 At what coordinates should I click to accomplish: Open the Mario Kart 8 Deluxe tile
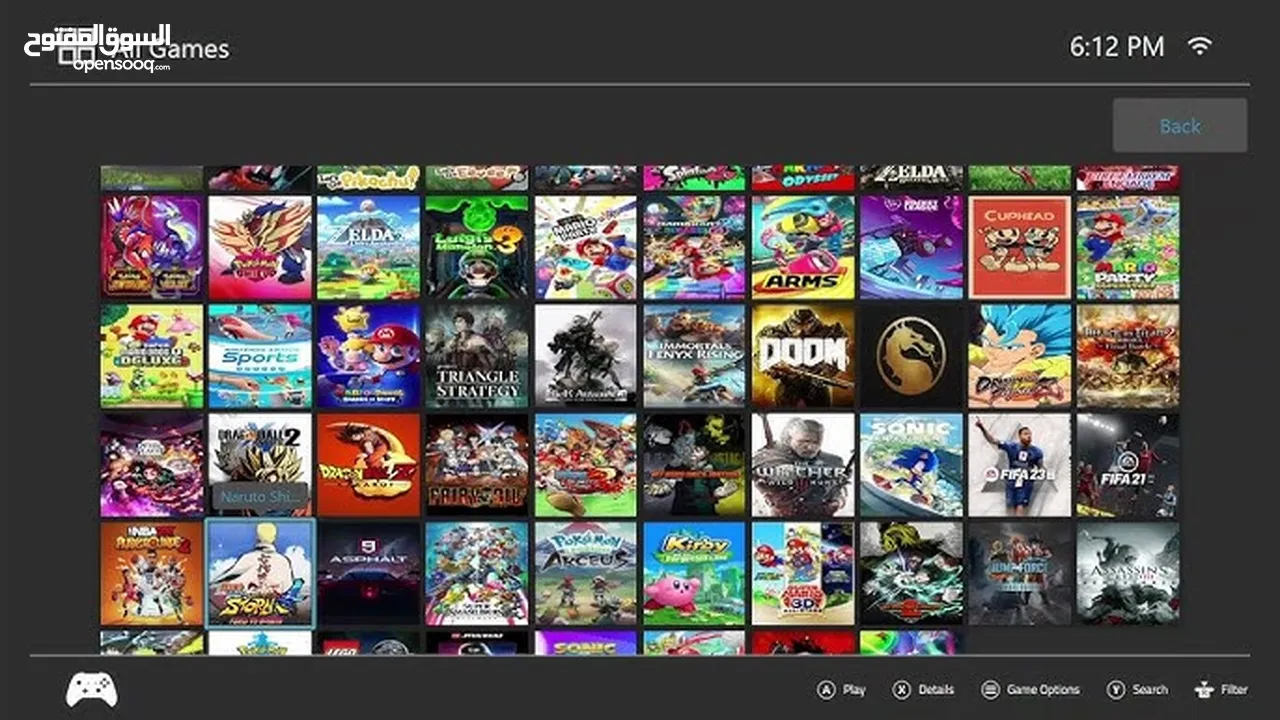coord(694,247)
